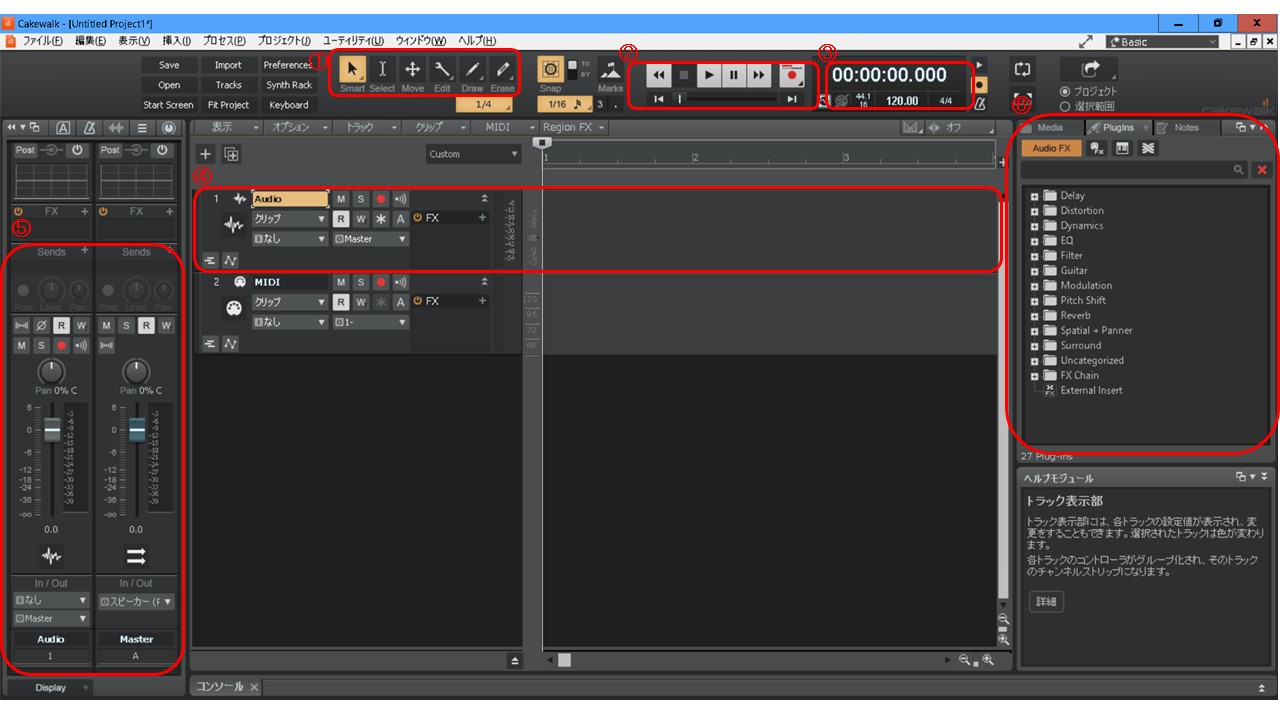The height and width of the screenshot is (720, 1280).
Task: Open the Region FX dropdown
Action: [x=574, y=127]
